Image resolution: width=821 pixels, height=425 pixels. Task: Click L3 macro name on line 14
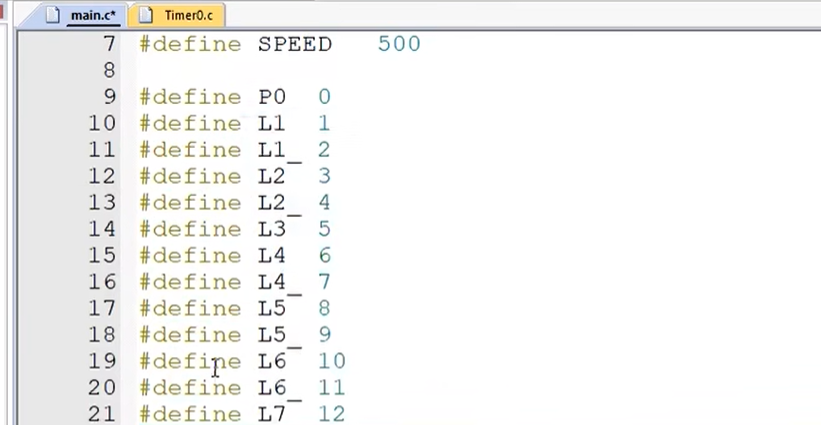[x=272, y=229]
